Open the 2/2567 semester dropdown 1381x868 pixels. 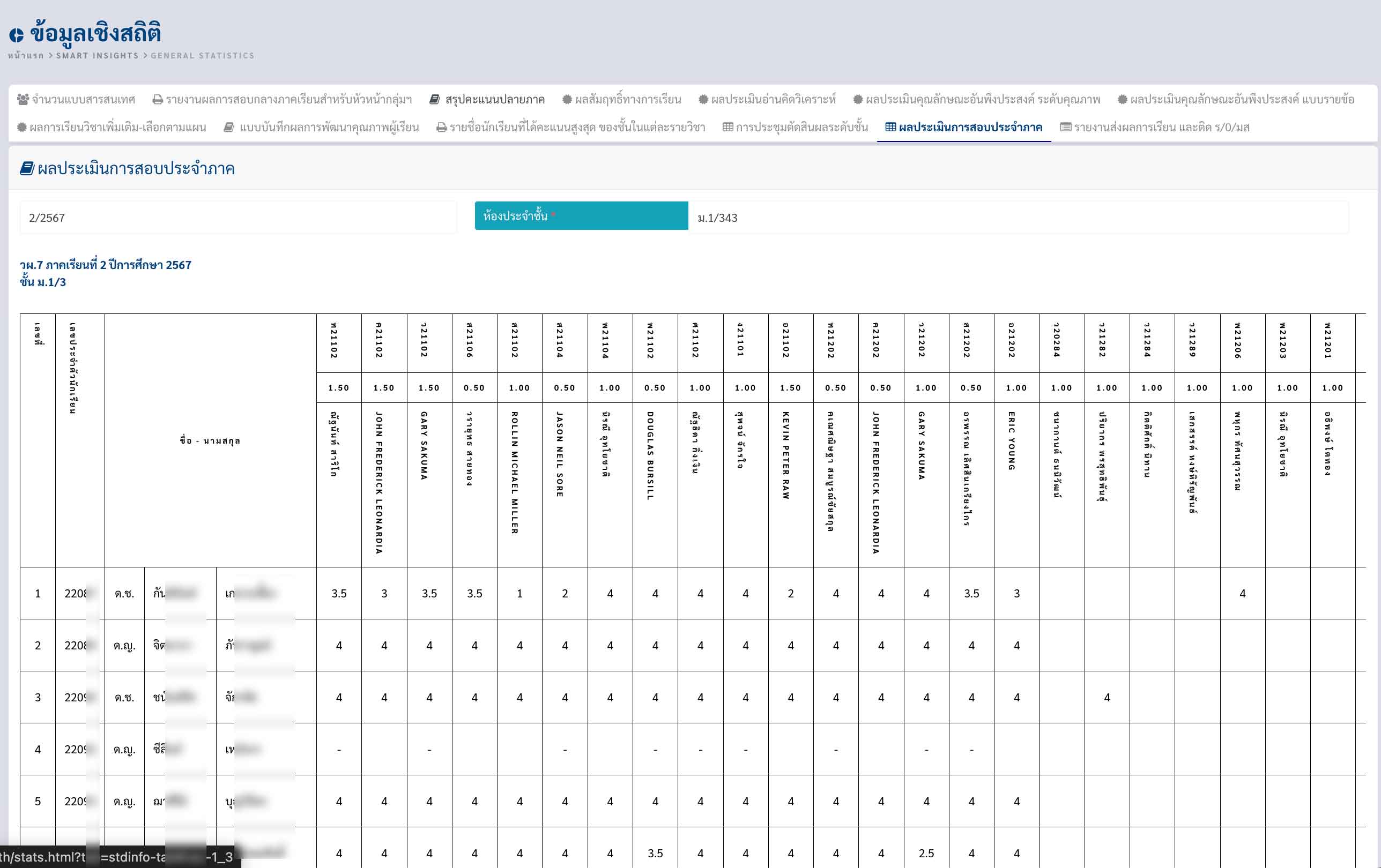(x=238, y=218)
